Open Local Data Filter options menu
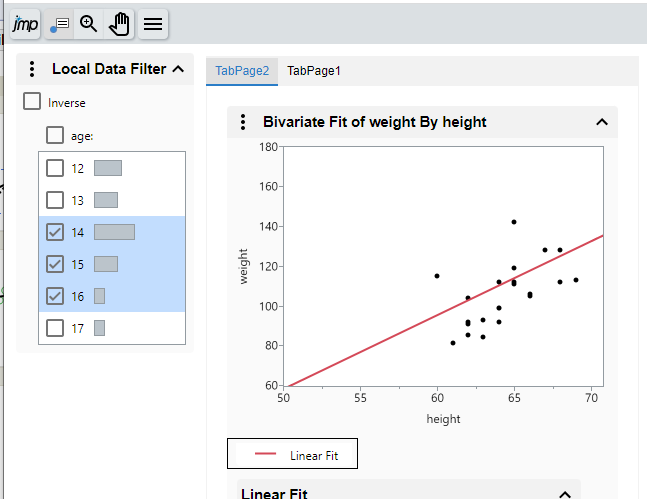The width and height of the screenshot is (647, 499). tap(32, 69)
